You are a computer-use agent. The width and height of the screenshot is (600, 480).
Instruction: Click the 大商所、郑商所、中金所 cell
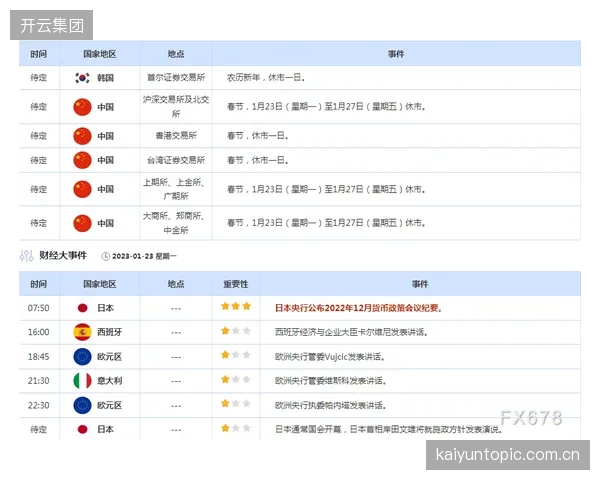point(174,223)
